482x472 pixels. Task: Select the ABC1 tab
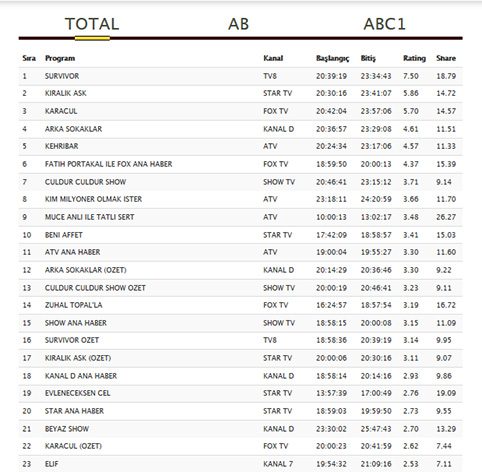pyautogui.click(x=384, y=24)
